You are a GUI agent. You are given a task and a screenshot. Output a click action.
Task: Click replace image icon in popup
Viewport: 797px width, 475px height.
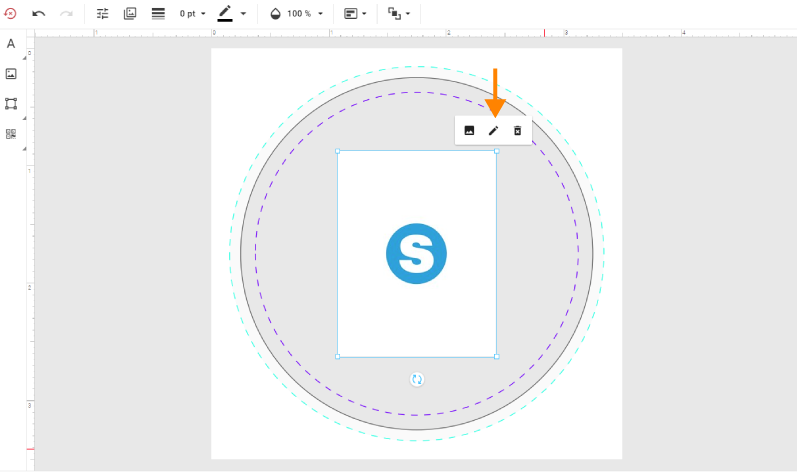(469, 131)
